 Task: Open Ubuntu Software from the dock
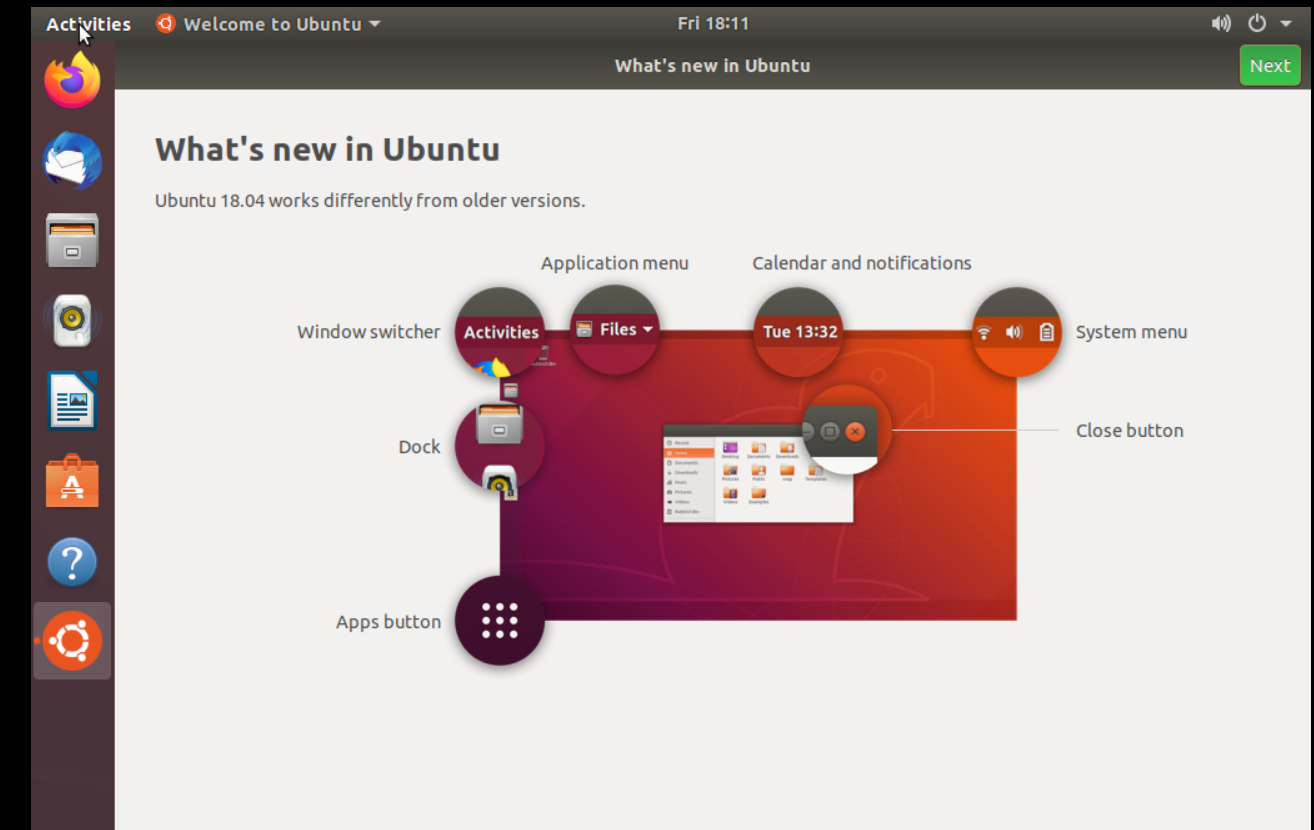pyautogui.click(x=72, y=481)
